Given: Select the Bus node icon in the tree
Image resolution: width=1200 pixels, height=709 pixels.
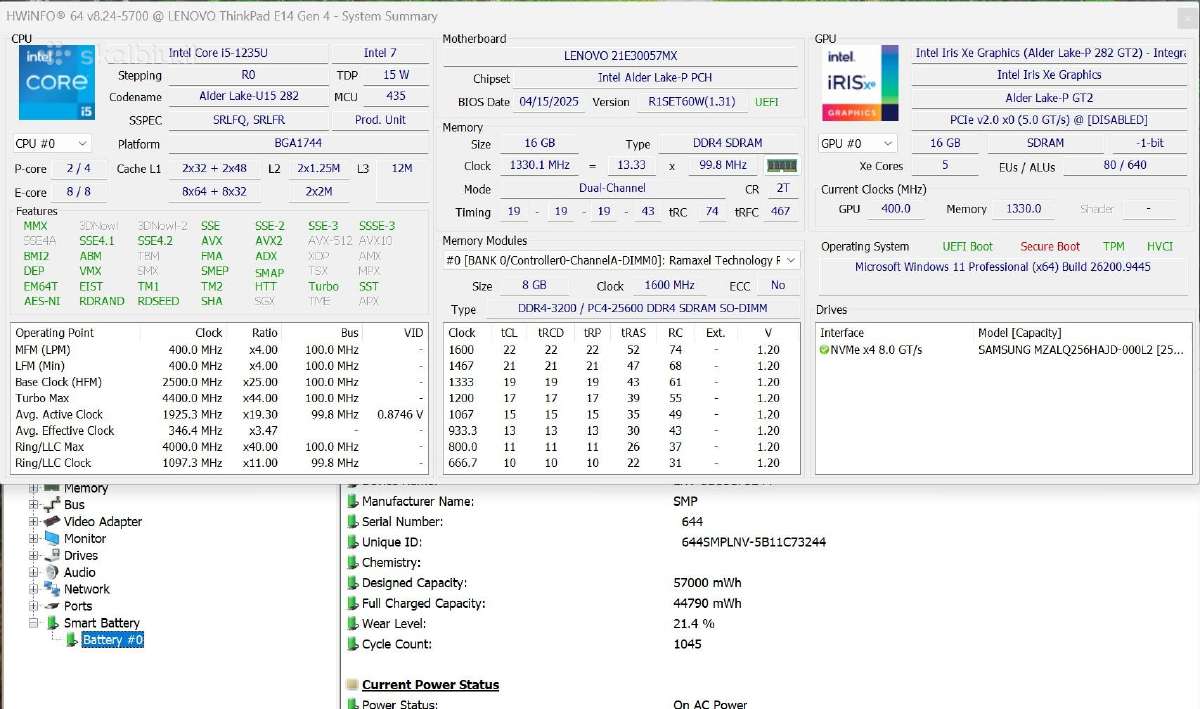Looking at the screenshot, I should click(51, 505).
